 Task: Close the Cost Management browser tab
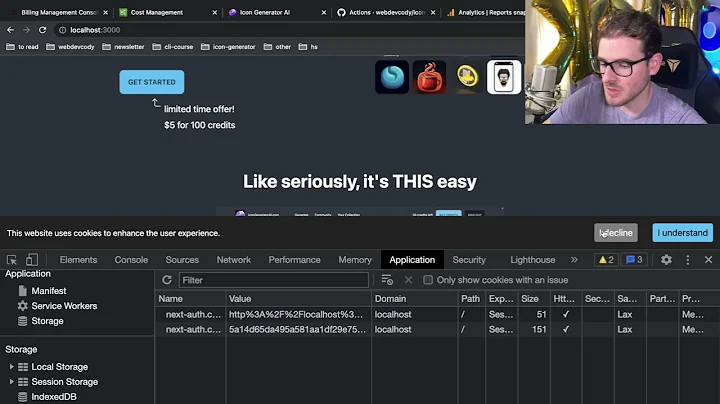click(214, 12)
